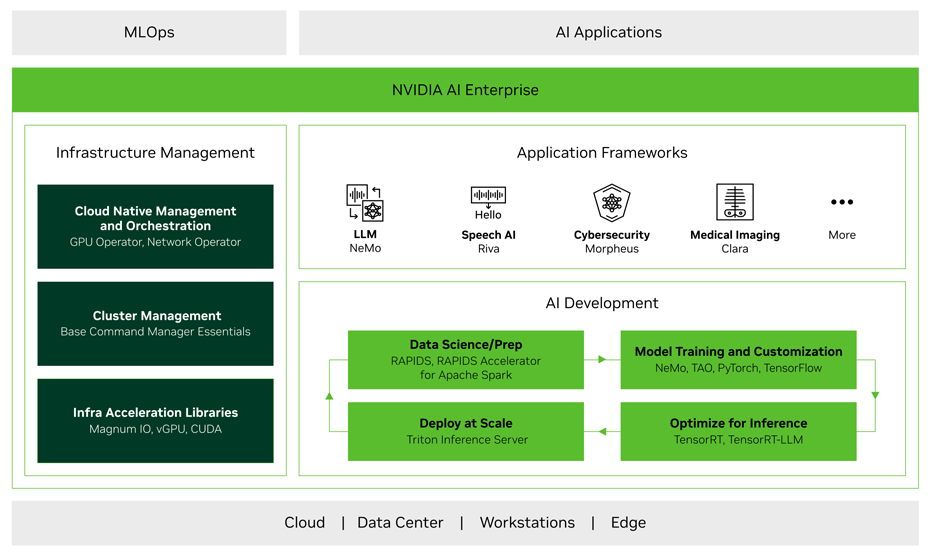The width and height of the screenshot is (931, 552).
Task: Click the Edge deployment label
Action: click(x=628, y=523)
